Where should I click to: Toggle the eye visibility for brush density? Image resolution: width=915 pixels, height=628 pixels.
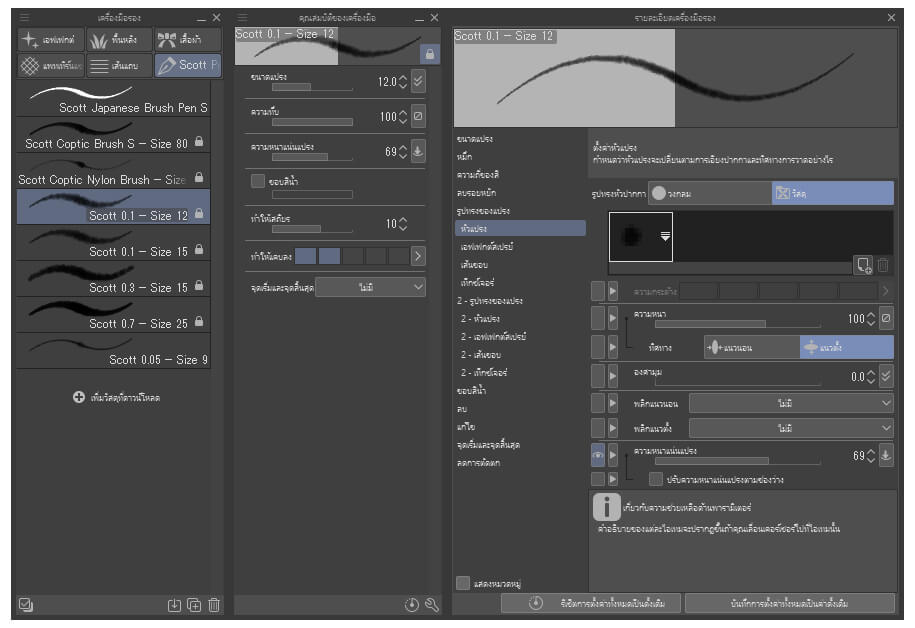tap(598, 455)
